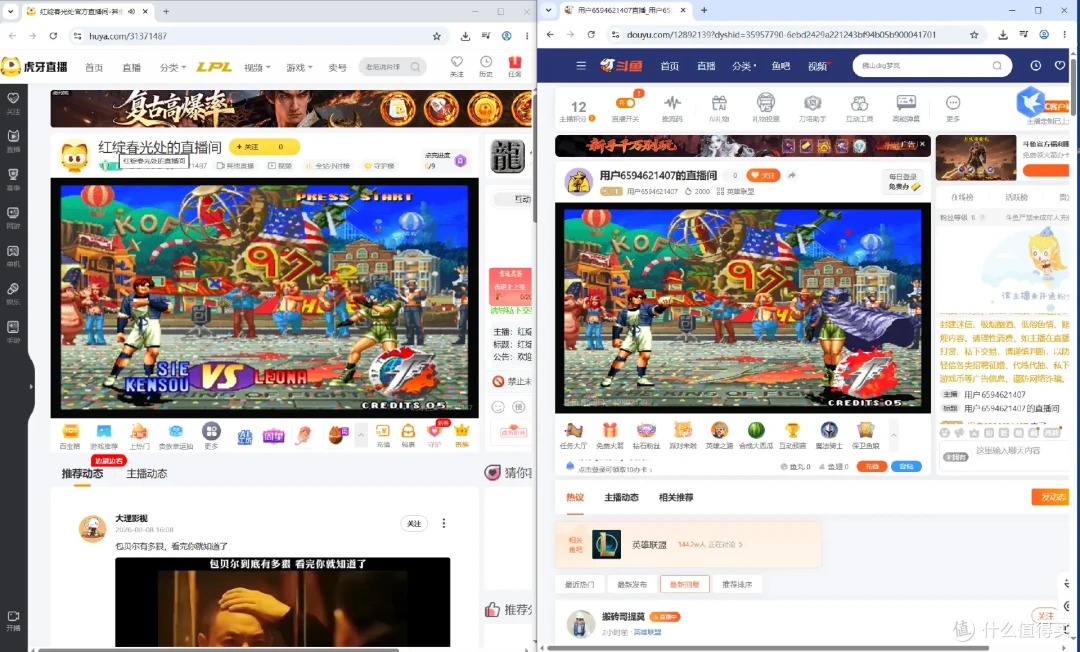Open 更多 ellipsis icon in Douyu toolbar
This screenshot has width=1080, height=652.
pyautogui.click(x=953, y=108)
